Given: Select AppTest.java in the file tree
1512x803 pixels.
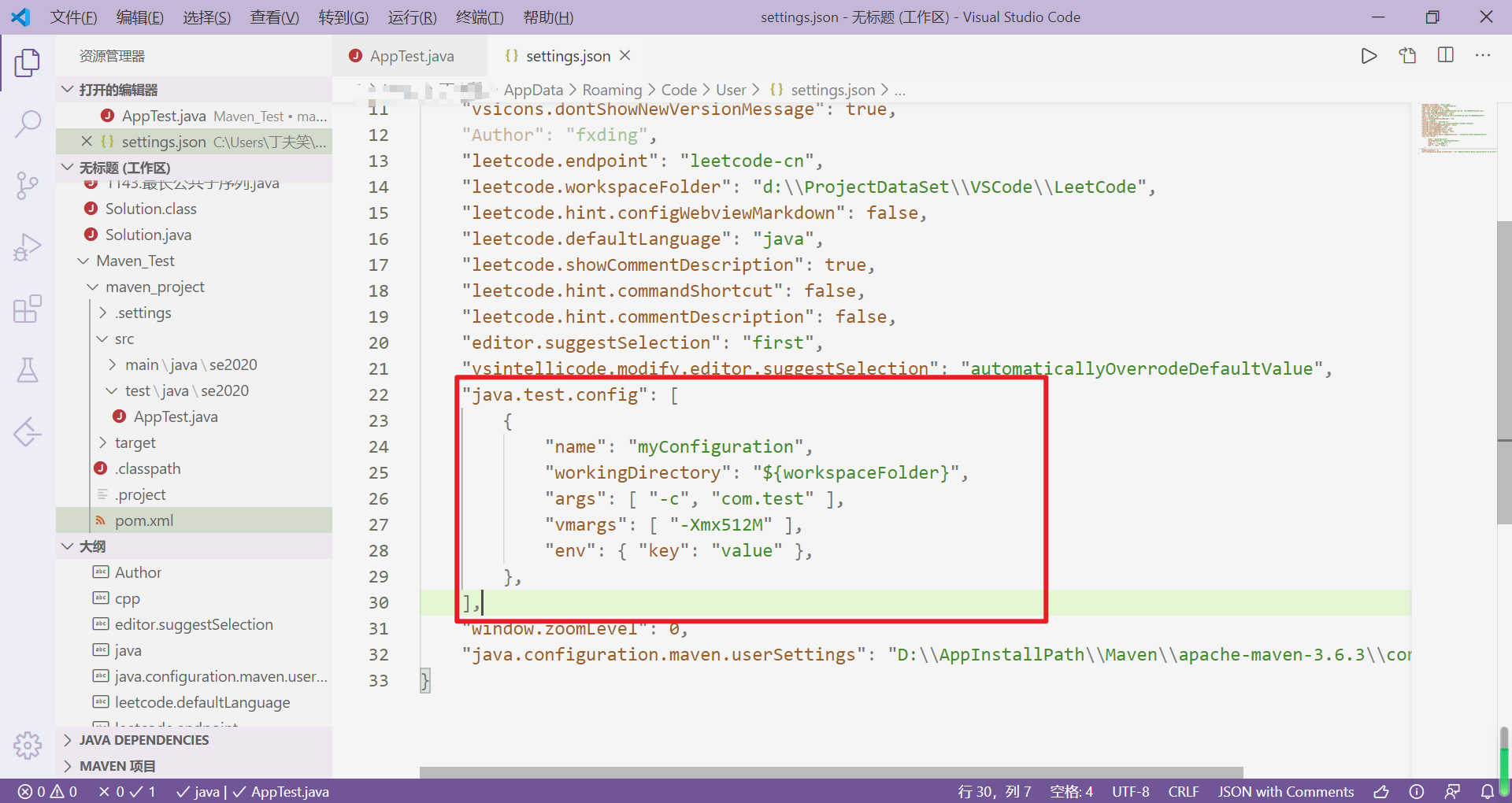Looking at the screenshot, I should 176,416.
